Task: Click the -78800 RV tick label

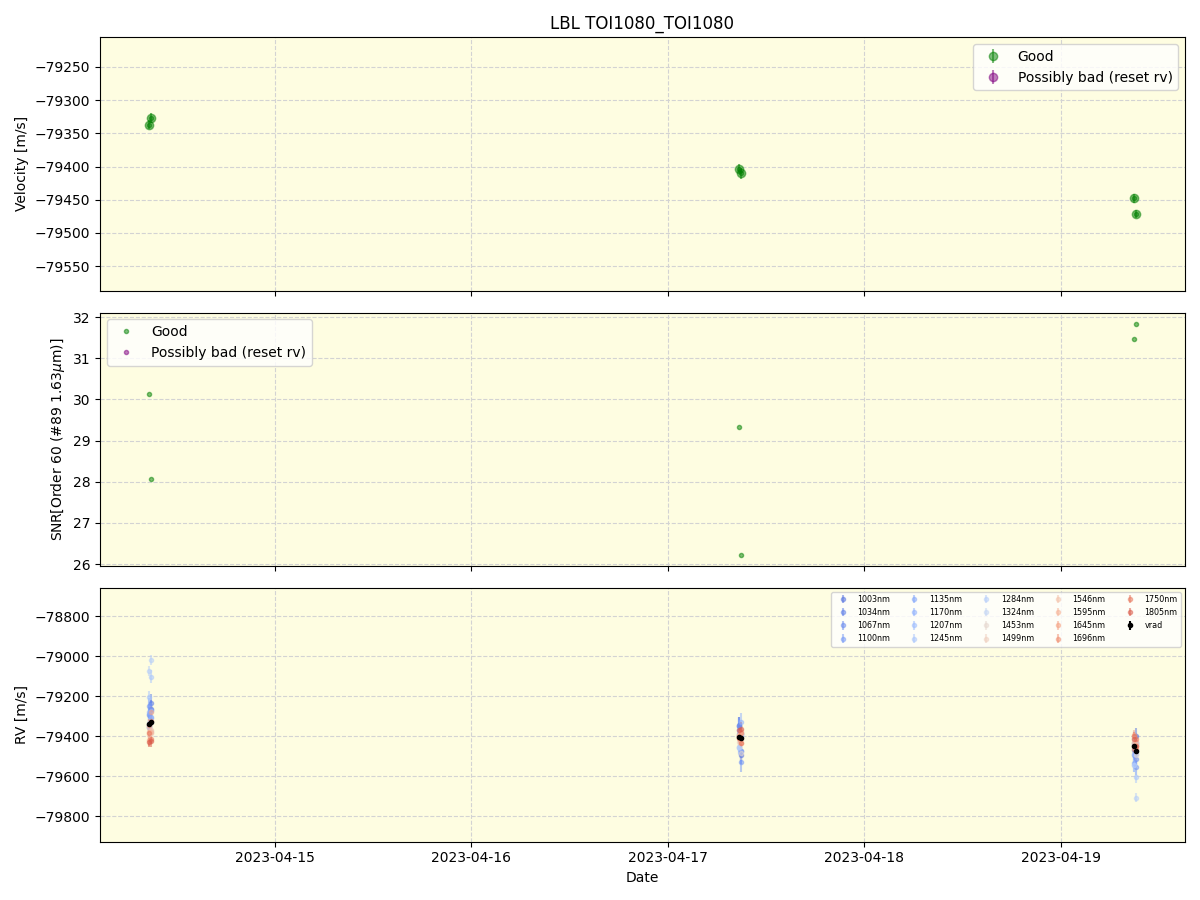Action: coord(62,617)
